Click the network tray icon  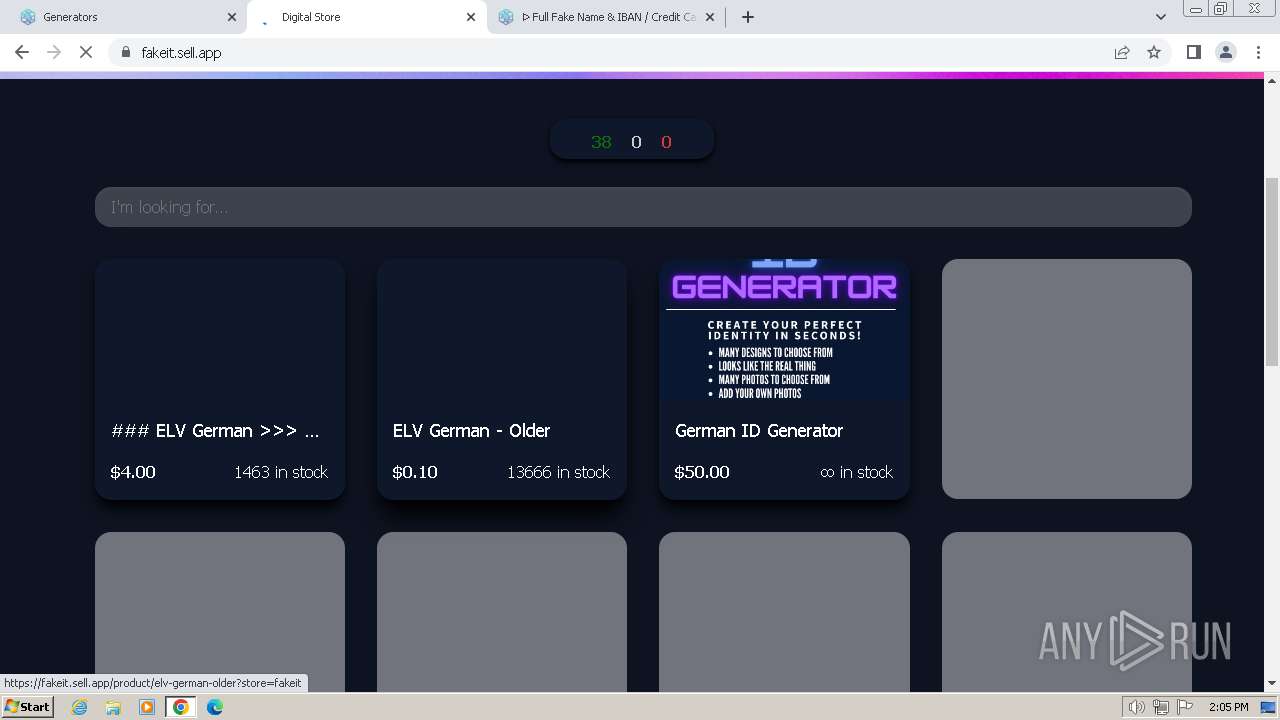coord(1161,707)
